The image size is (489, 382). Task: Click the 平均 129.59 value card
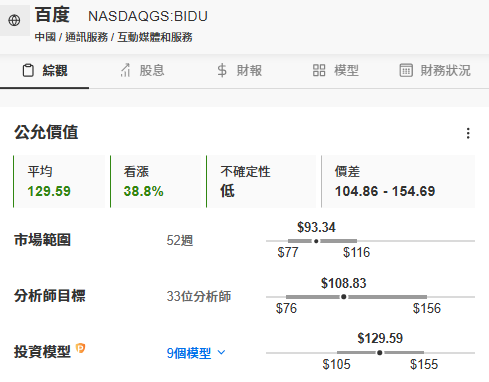(59, 181)
